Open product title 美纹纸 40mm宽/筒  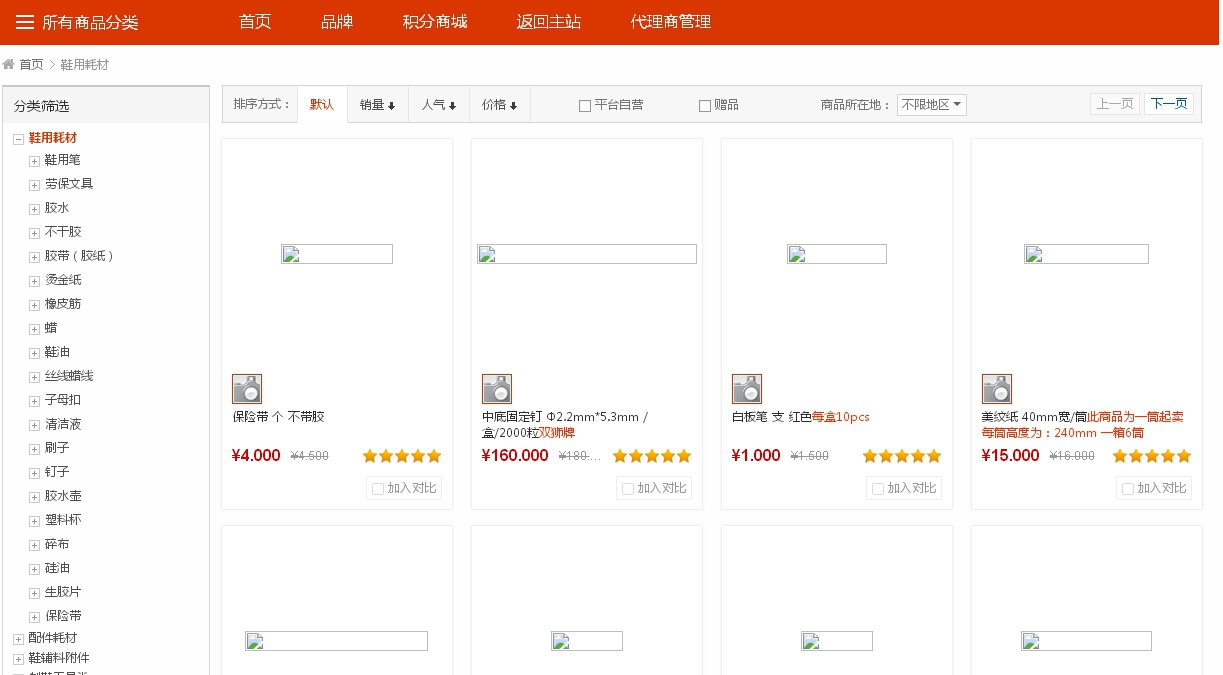pos(1034,417)
